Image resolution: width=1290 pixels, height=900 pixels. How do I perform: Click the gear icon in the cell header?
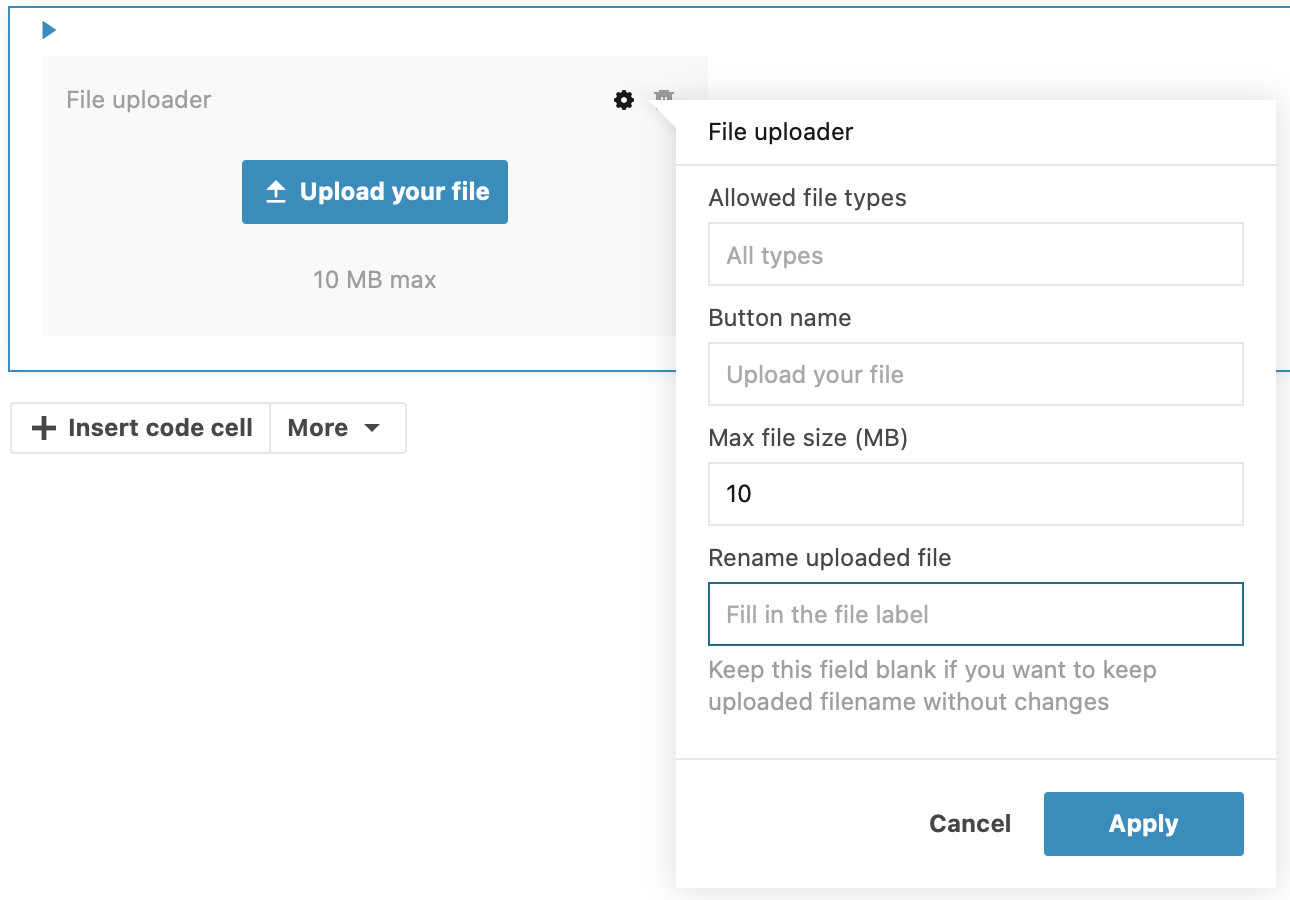click(x=623, y=100)
